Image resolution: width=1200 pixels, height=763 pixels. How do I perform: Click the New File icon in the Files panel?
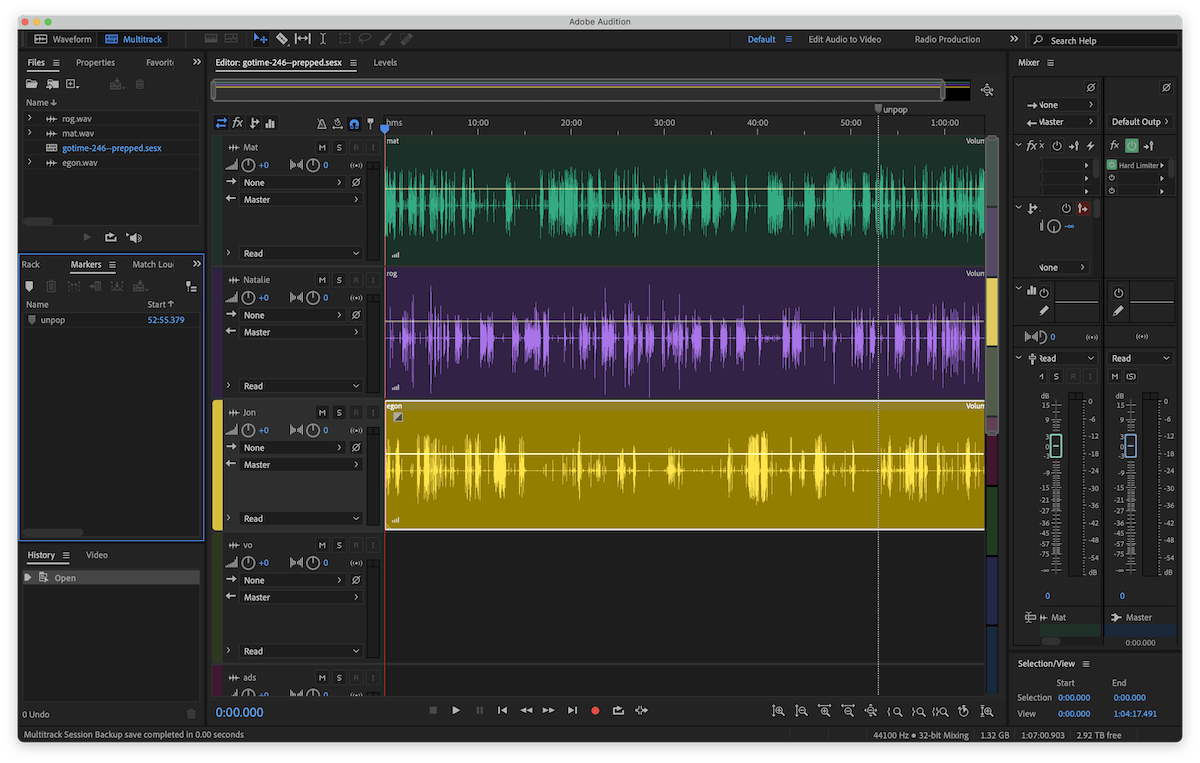[x=72, y=84]
